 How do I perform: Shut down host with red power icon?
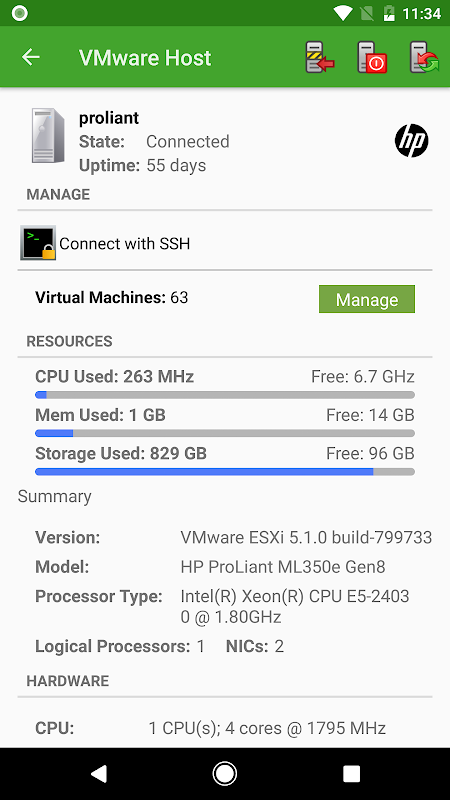372,57
